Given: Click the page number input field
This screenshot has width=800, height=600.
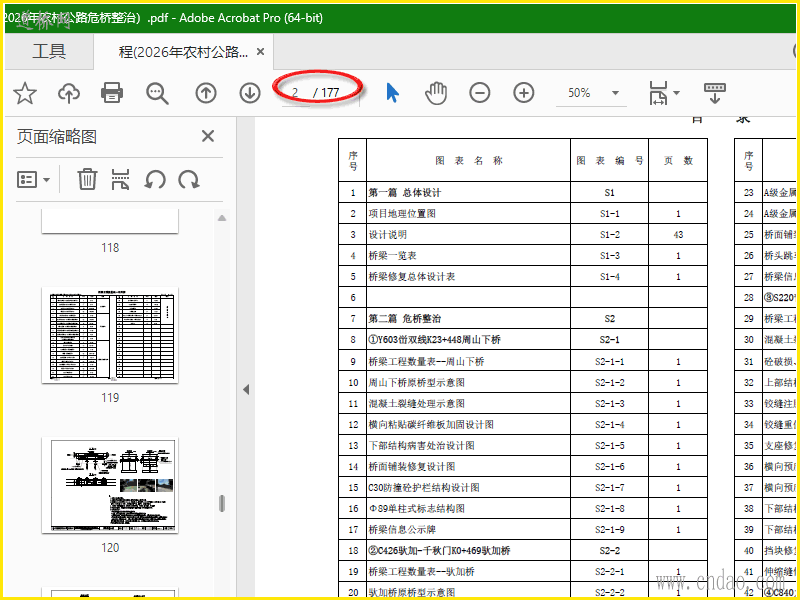Looking at the screenshot, I should (296, 93).
